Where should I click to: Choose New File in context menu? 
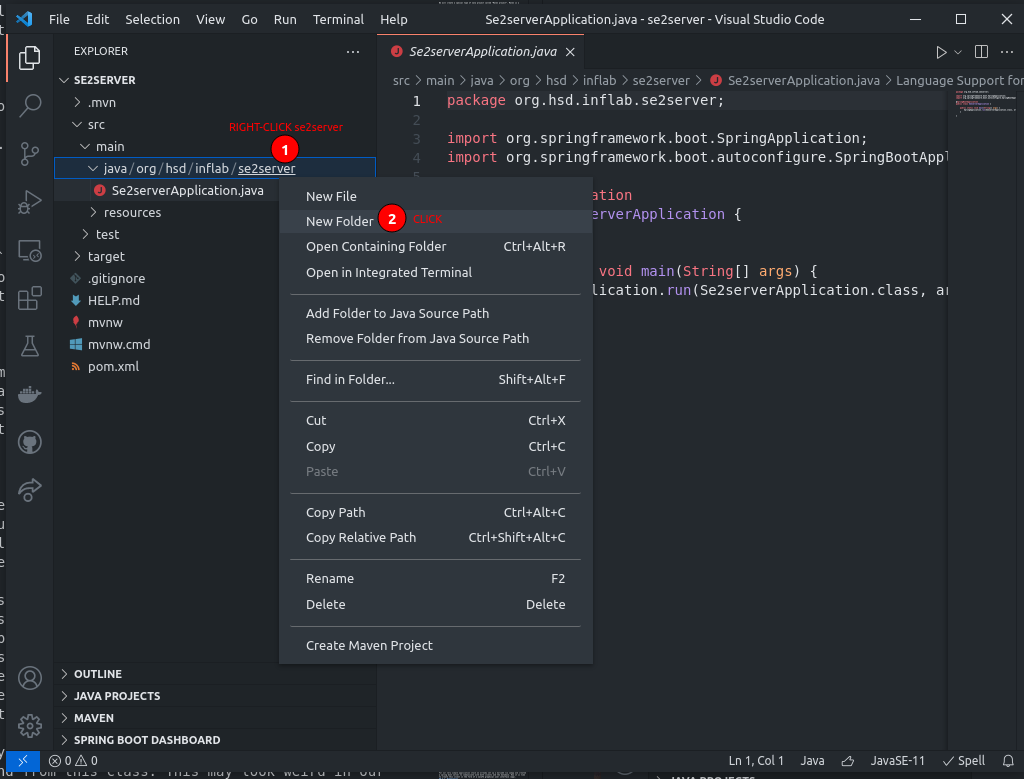coord(436,197)
